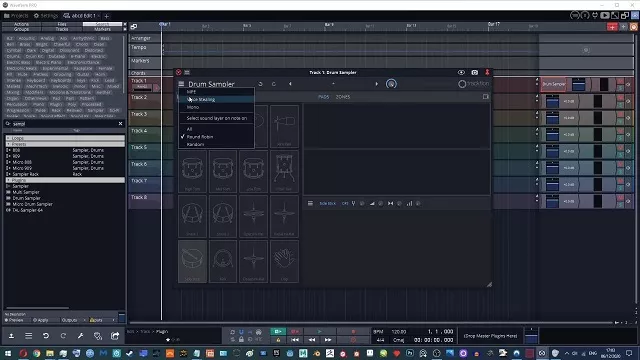Click the pan bowtie icon in pad strip
This screenshot has width=640, height=360.
click(390, 203)
